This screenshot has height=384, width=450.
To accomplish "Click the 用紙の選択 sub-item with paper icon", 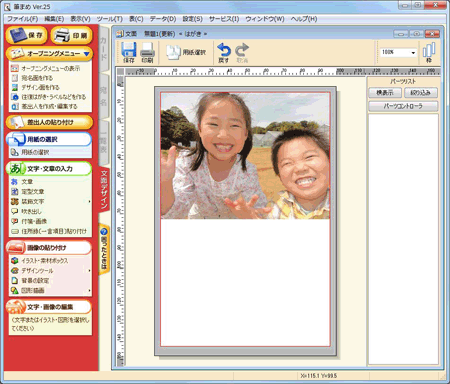I will 30,152.
